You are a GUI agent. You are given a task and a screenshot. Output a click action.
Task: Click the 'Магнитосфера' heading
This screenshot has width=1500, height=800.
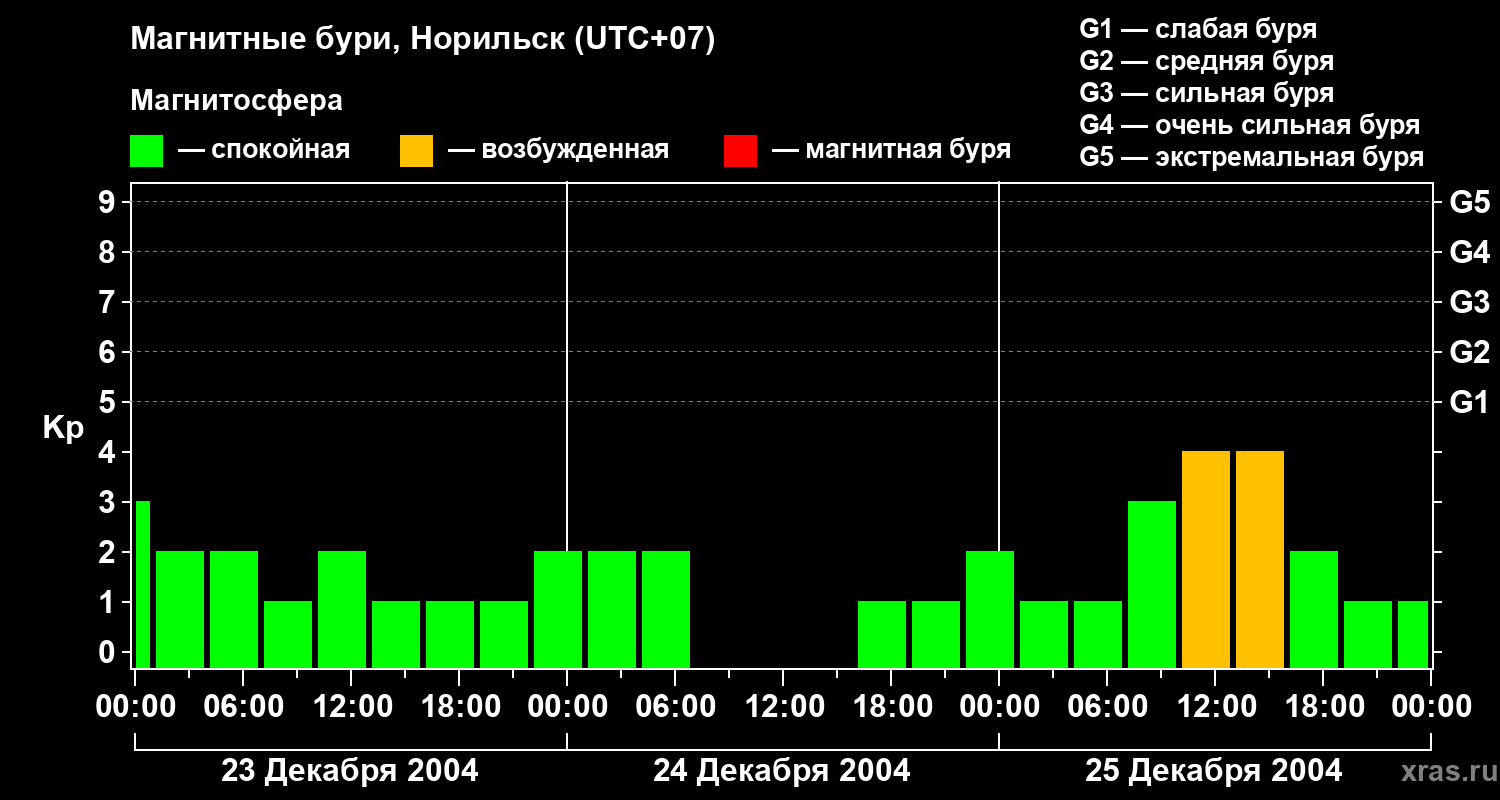tap(237, 101)
